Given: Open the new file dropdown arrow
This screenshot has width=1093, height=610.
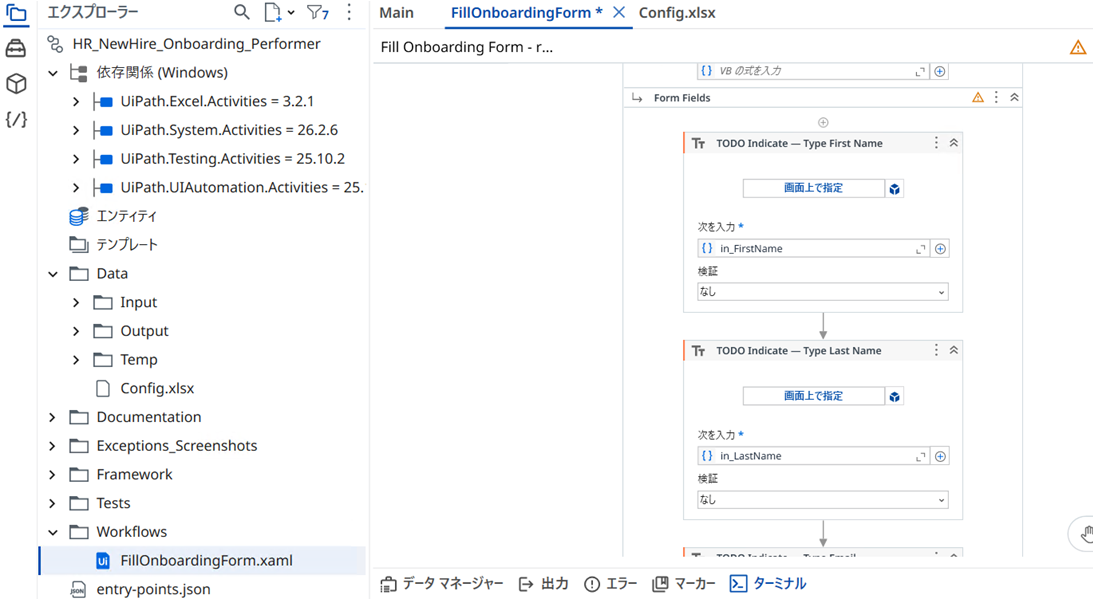Looking at the screenshot, I should (291, 13).
